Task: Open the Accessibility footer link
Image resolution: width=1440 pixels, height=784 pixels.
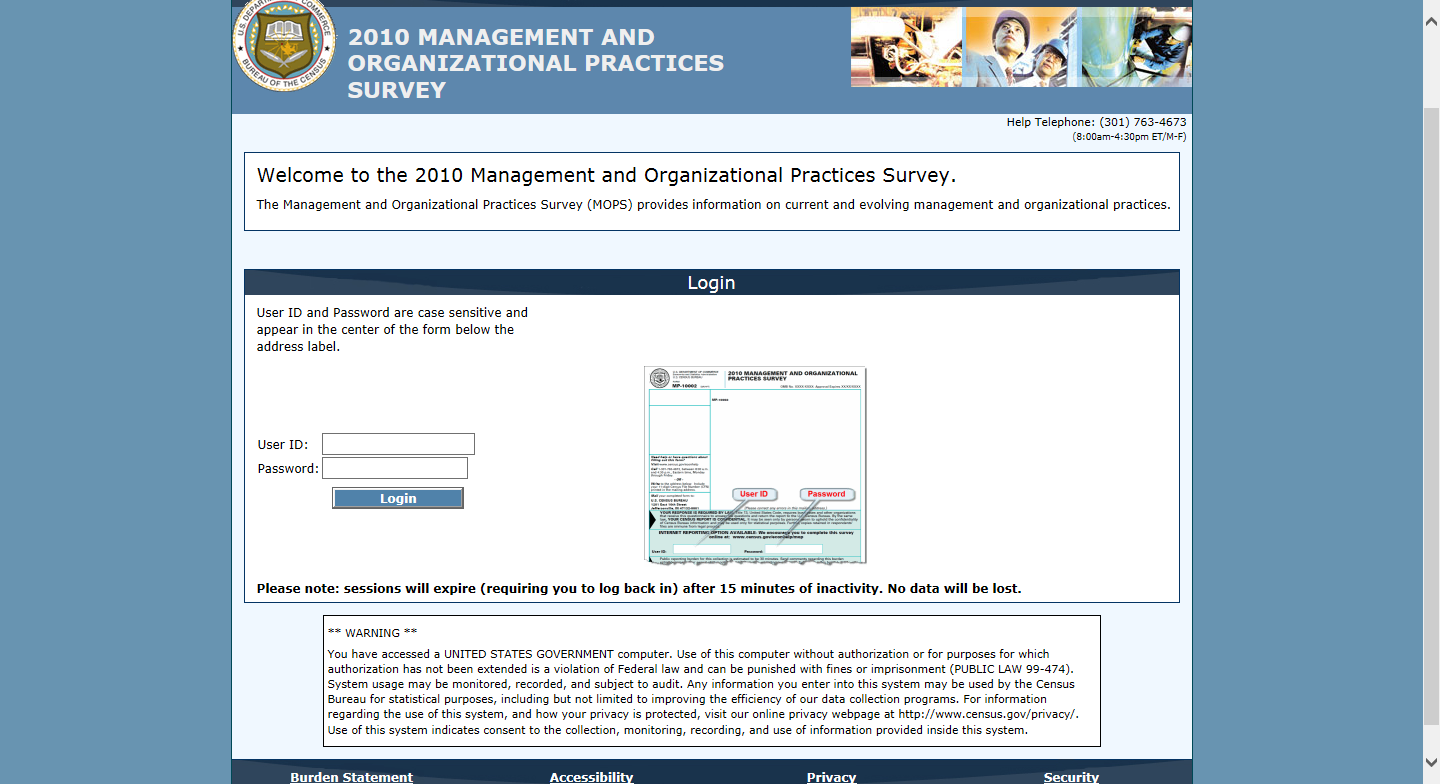Action: click(x=591, y=777)
